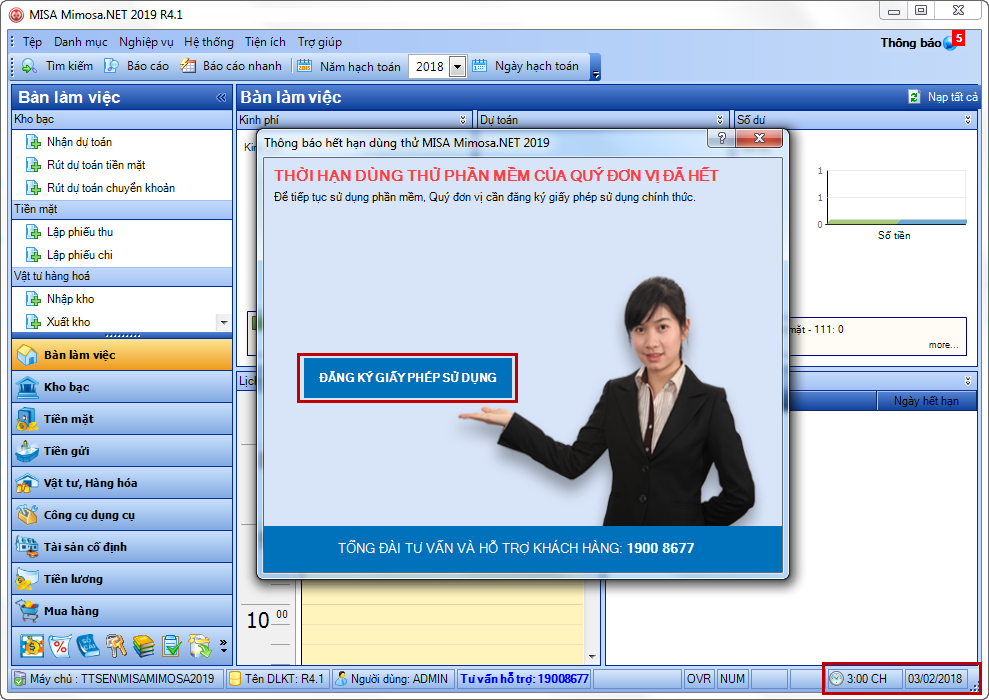Click the Năm hạch toán calendar icon

(x=305, y=66)
